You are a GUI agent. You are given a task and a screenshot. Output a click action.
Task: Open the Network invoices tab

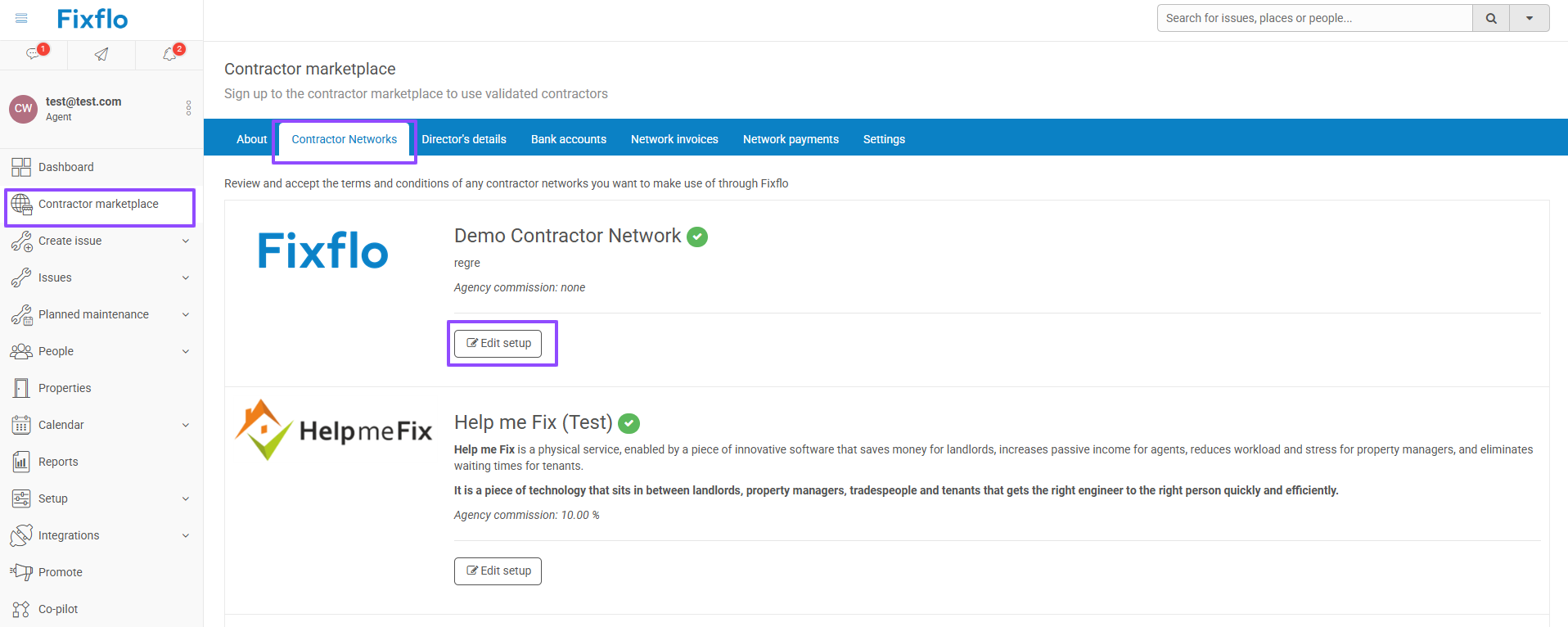point(674,139)
